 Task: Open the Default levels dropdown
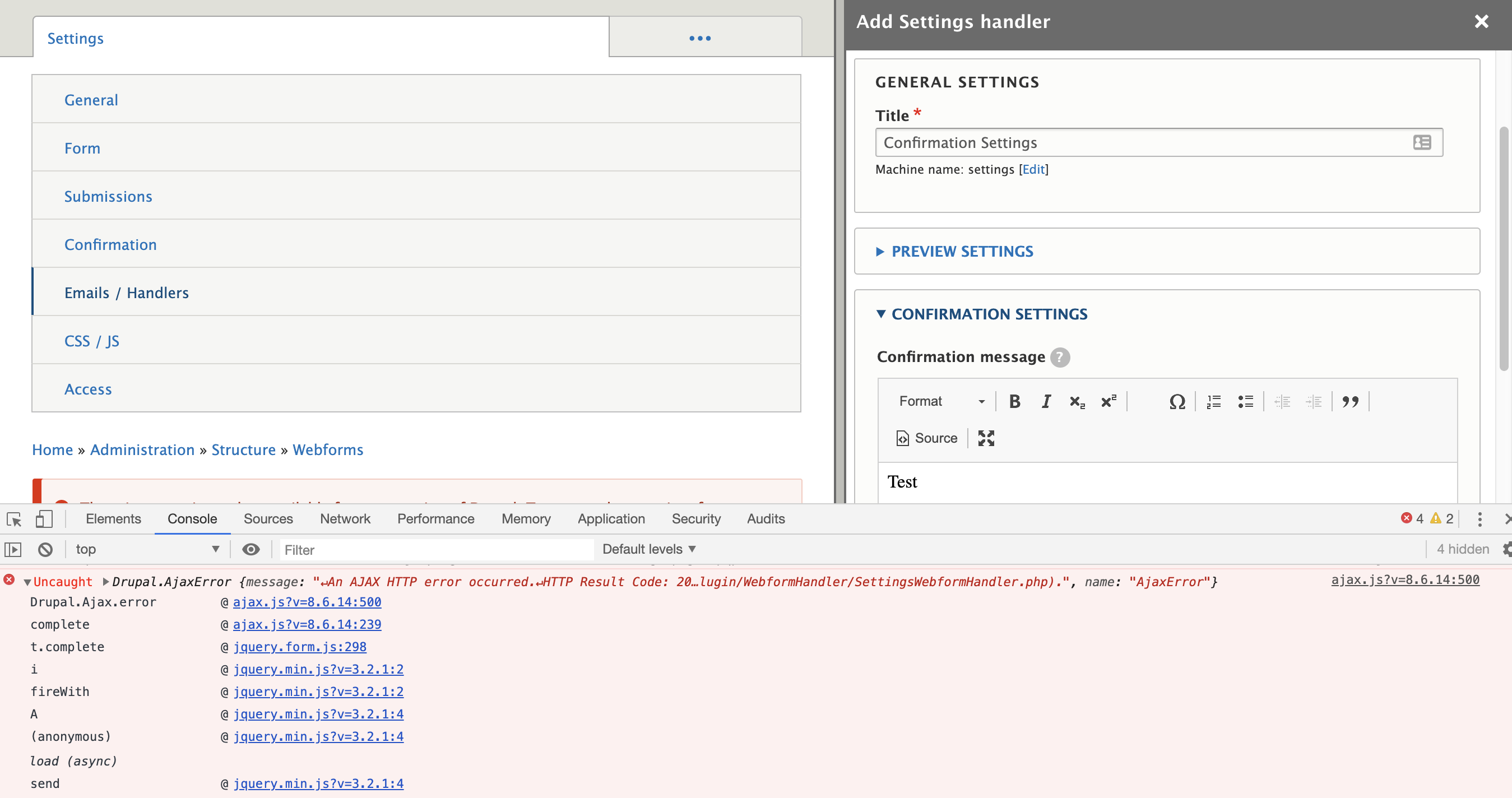point(648,549)
